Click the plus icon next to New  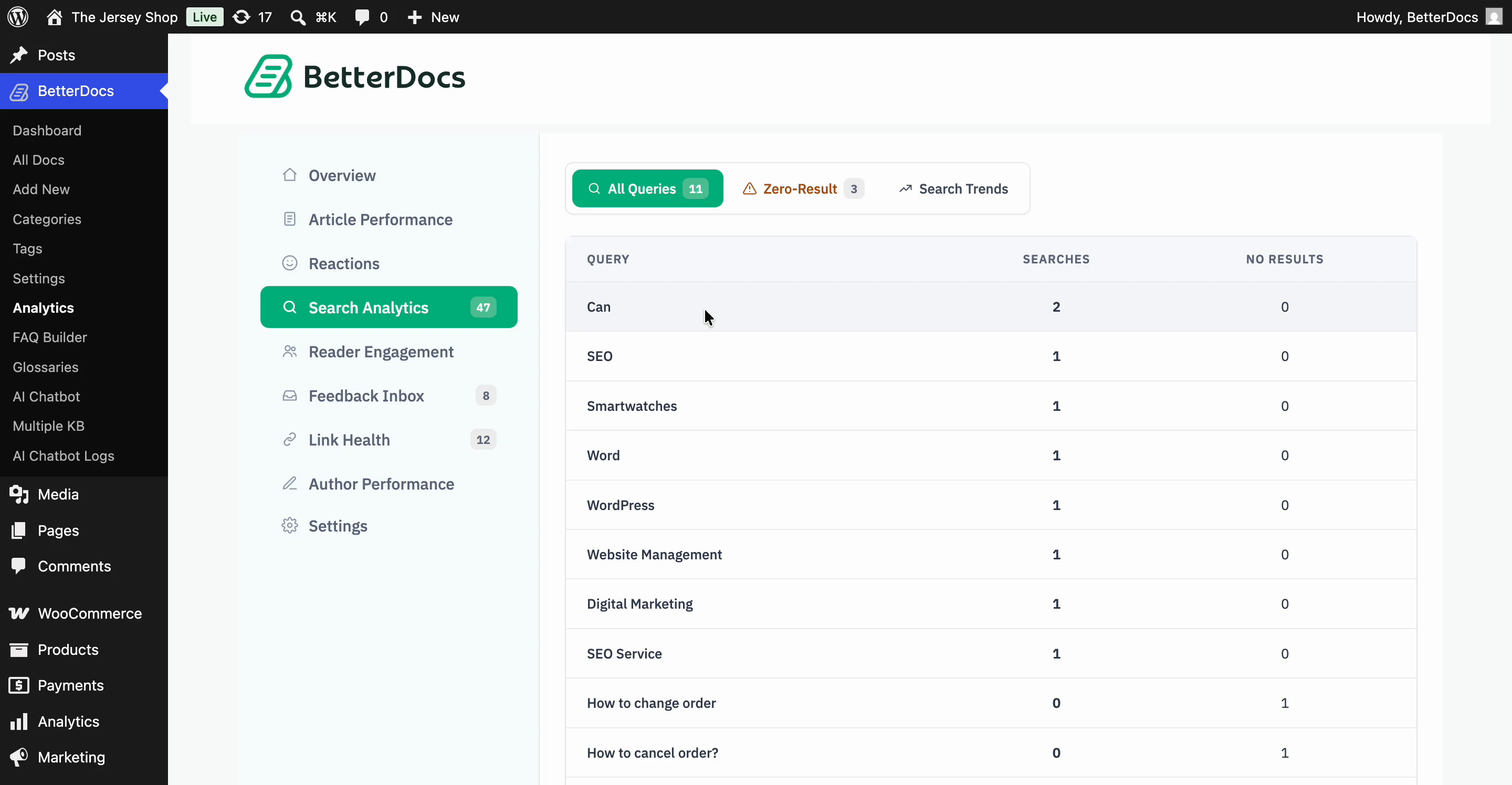414,17
